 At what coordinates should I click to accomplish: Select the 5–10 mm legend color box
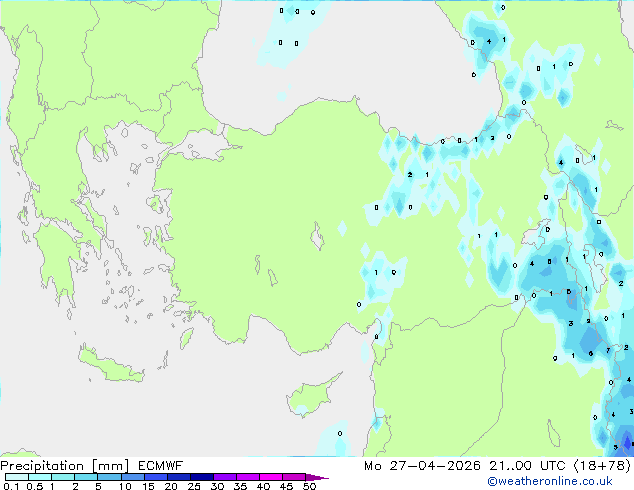coord(109,477)
